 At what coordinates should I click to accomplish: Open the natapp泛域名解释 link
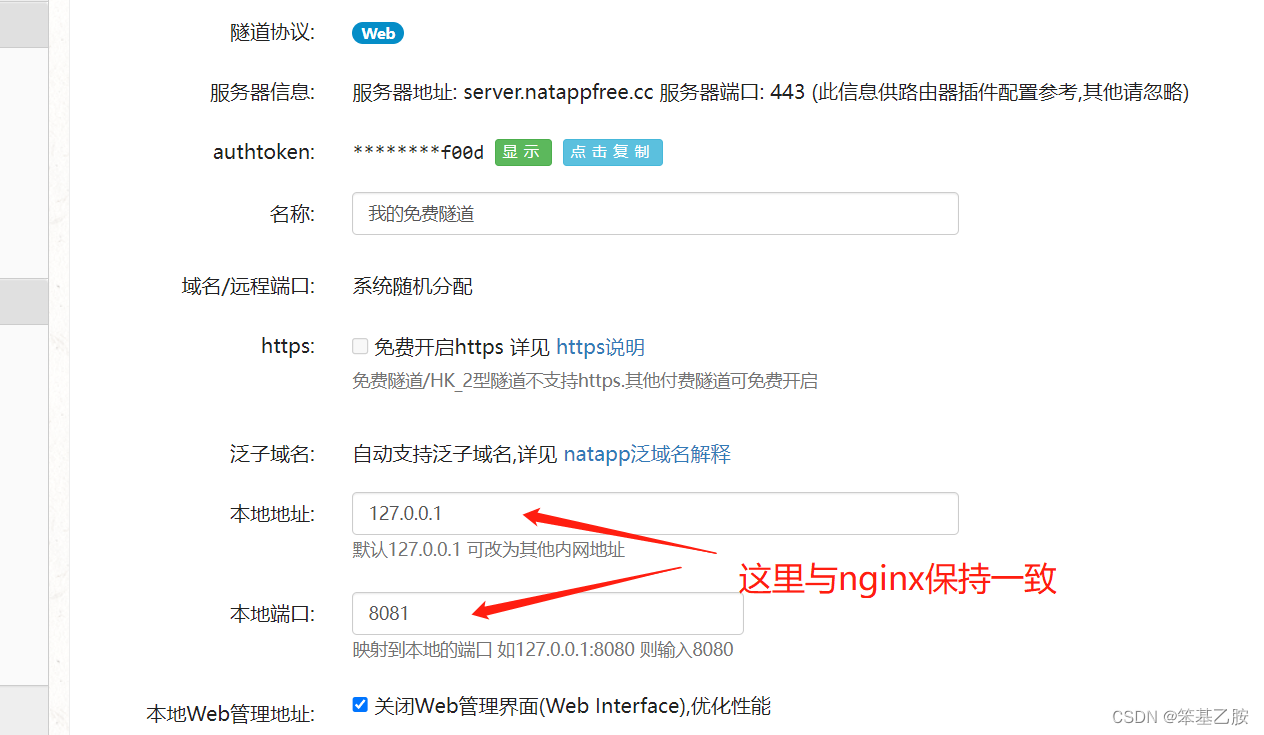click(647, 454)
